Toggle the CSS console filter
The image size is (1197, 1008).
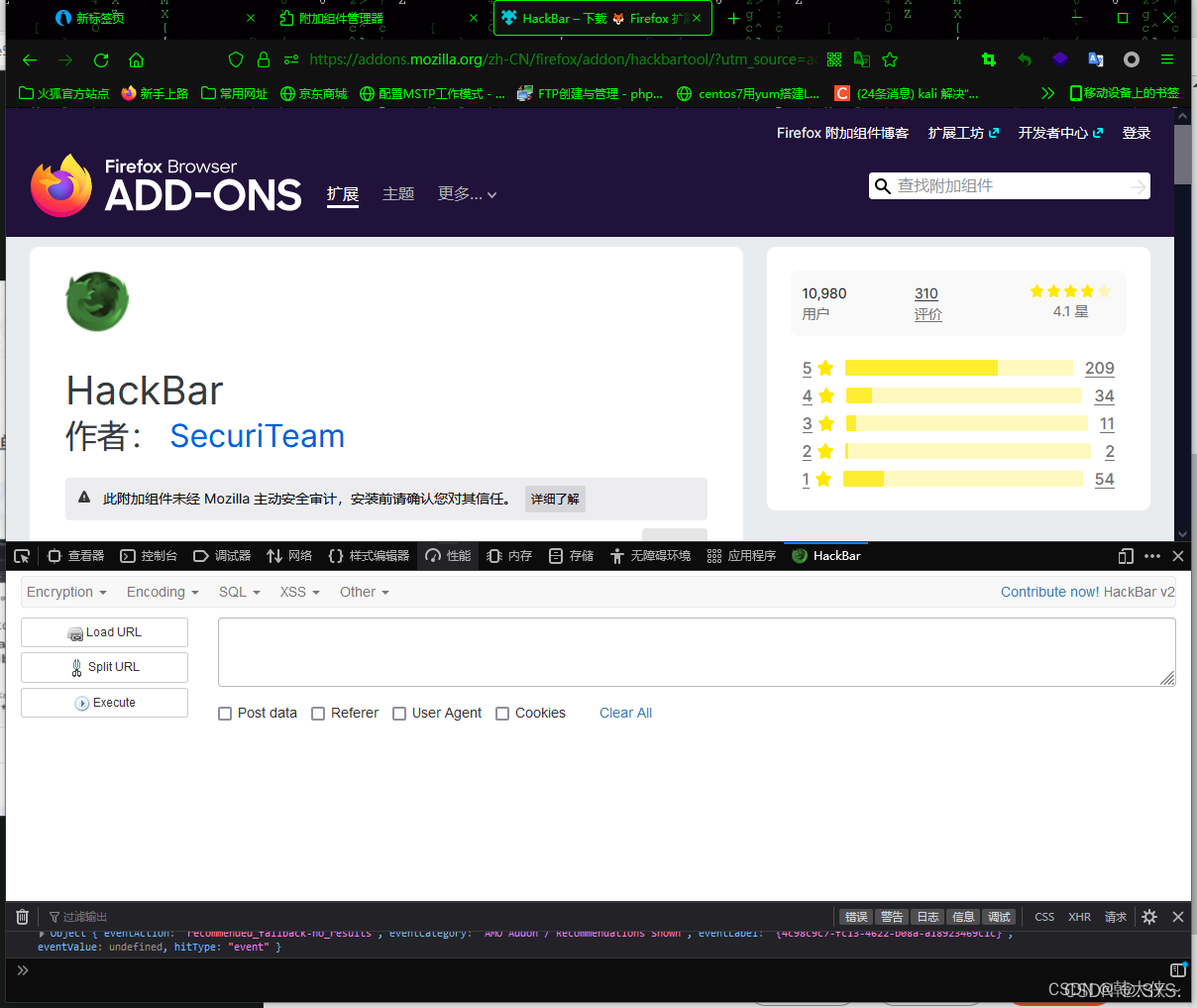pos(1044,917)
